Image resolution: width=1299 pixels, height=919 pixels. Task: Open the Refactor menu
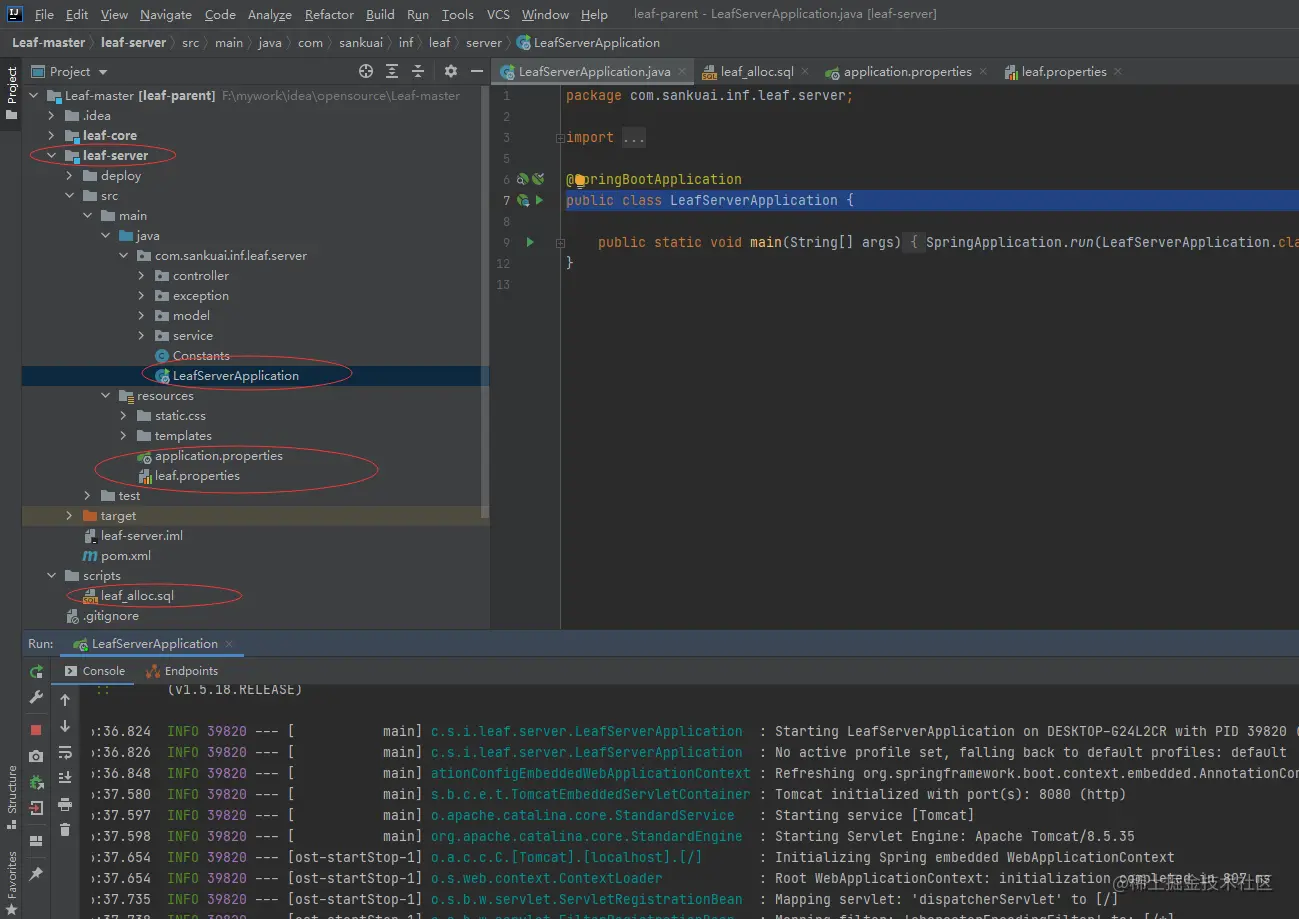click(x=330, y=15)
